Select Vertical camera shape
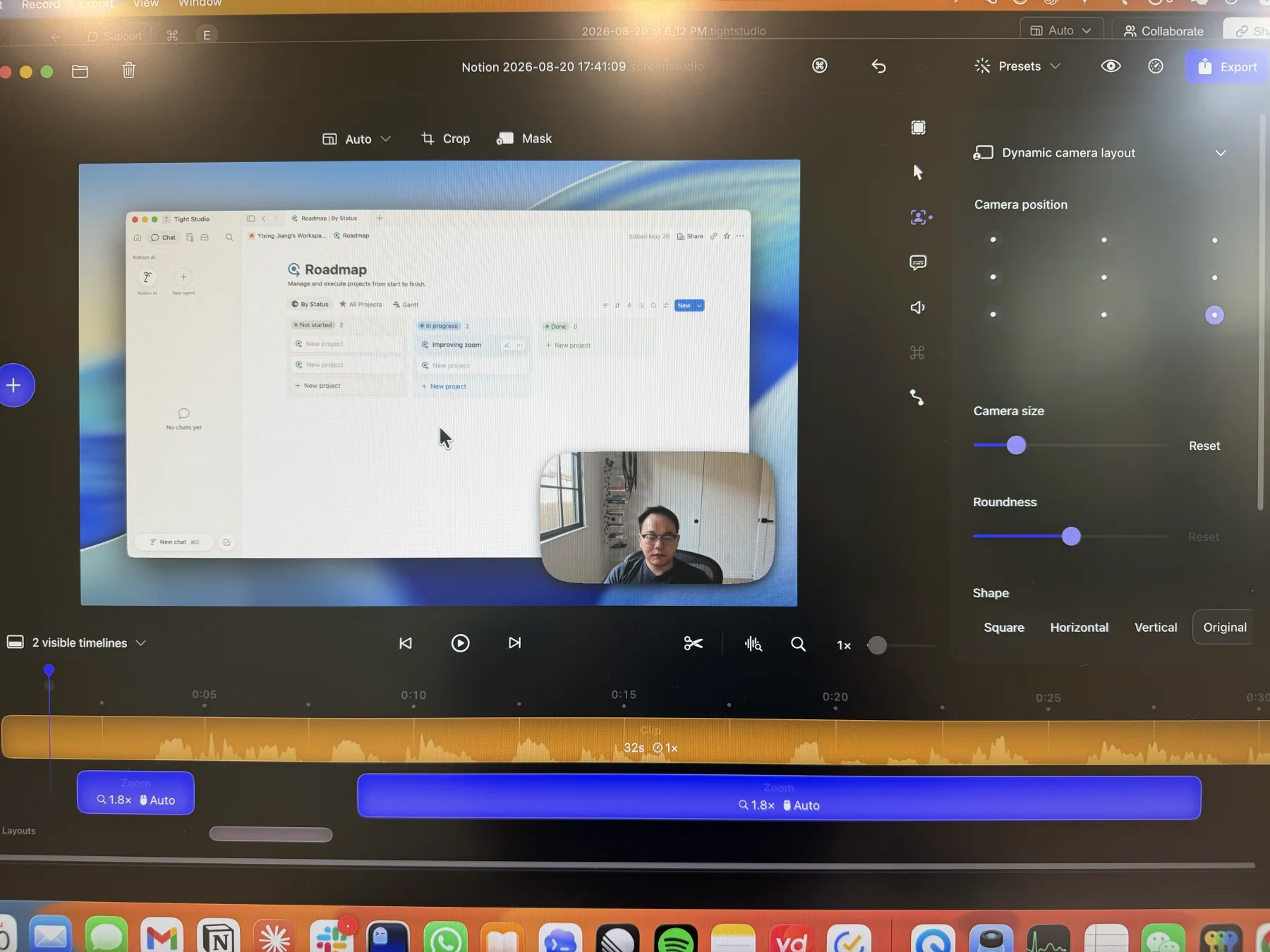 (x=1156, y=628)
